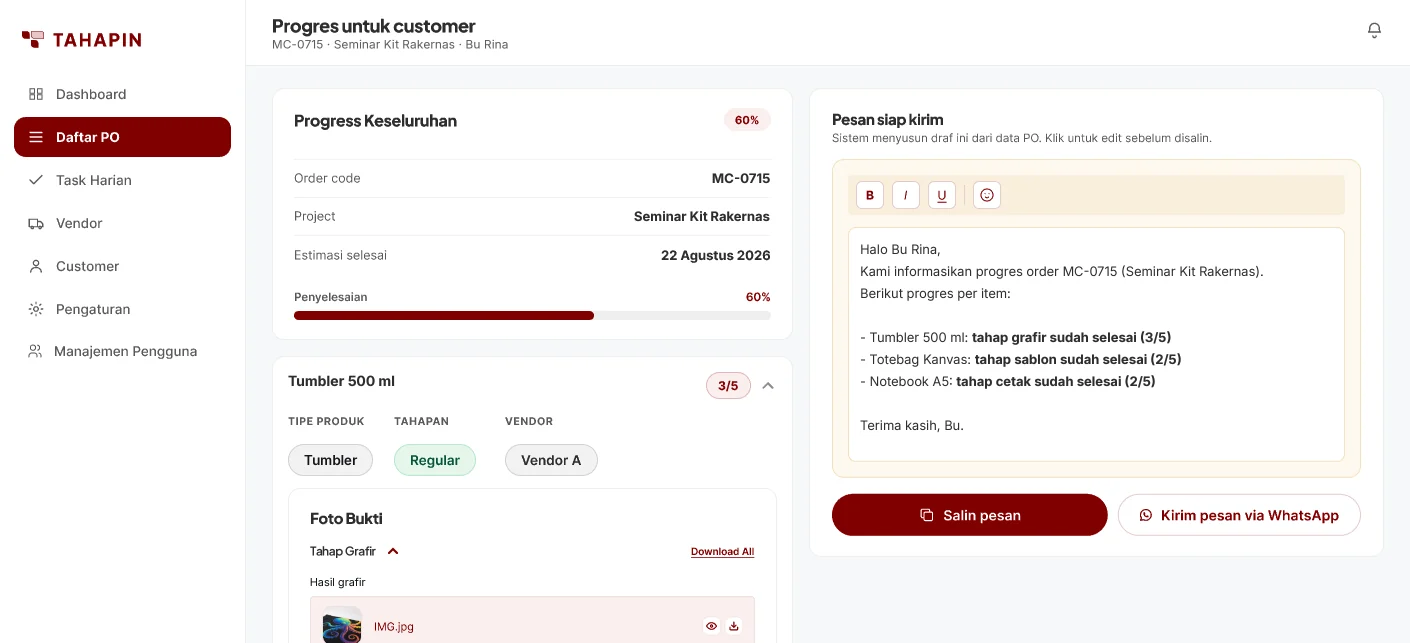Click the Vendor truck icon
Viewport: 1410px width, 643px height.
(36, 223)
